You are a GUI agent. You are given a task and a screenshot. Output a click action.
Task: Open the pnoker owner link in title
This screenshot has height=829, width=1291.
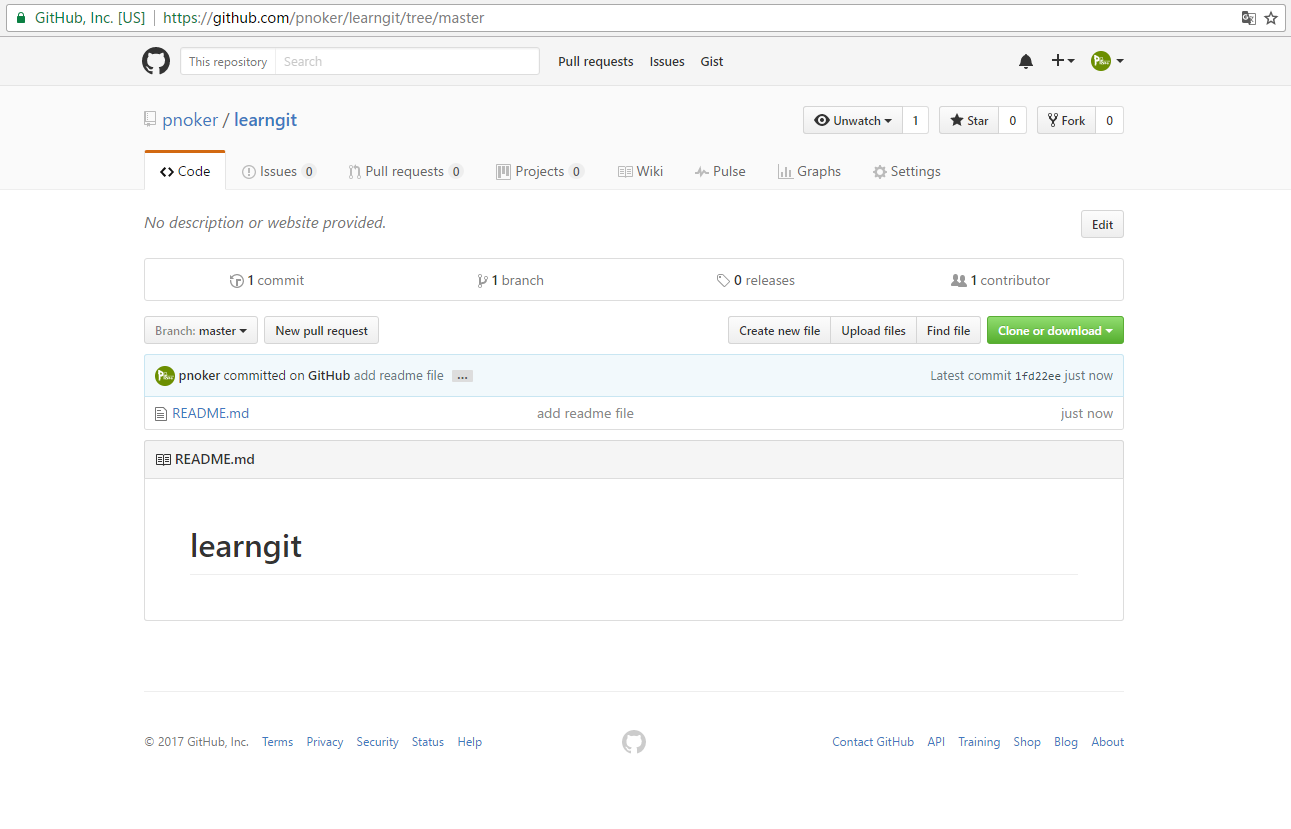(x=190, y=120)
